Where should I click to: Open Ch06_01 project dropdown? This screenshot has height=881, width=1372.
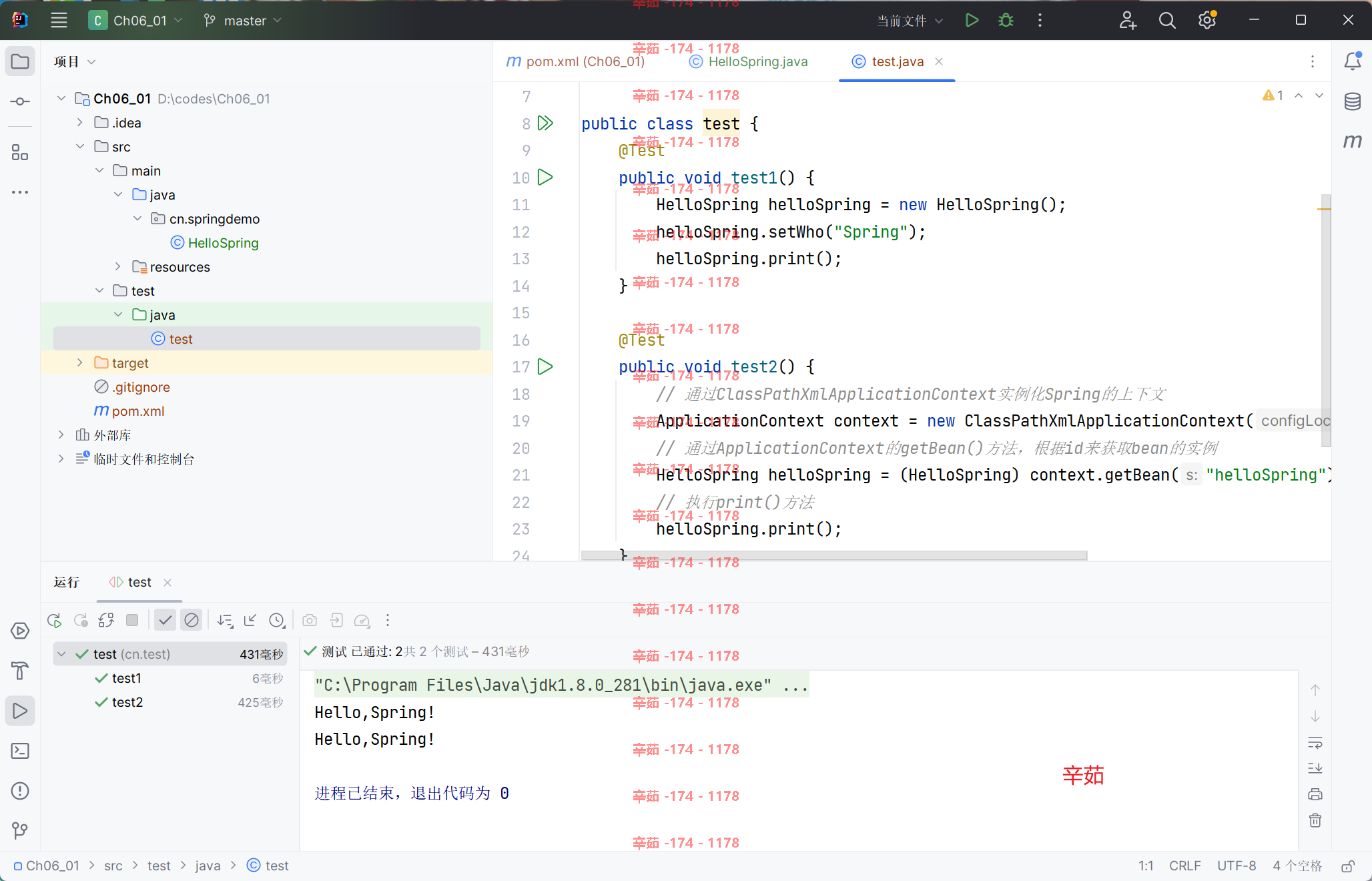135,21
